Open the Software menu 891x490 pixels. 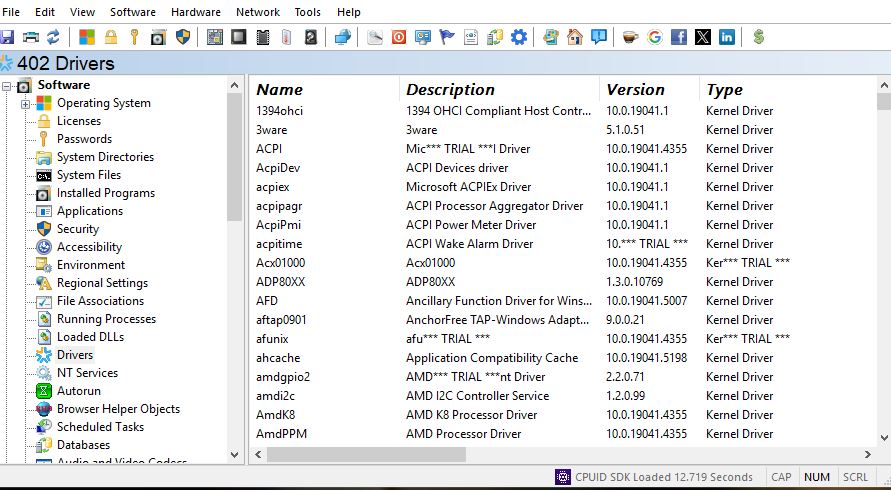click(x=132, y=12)
